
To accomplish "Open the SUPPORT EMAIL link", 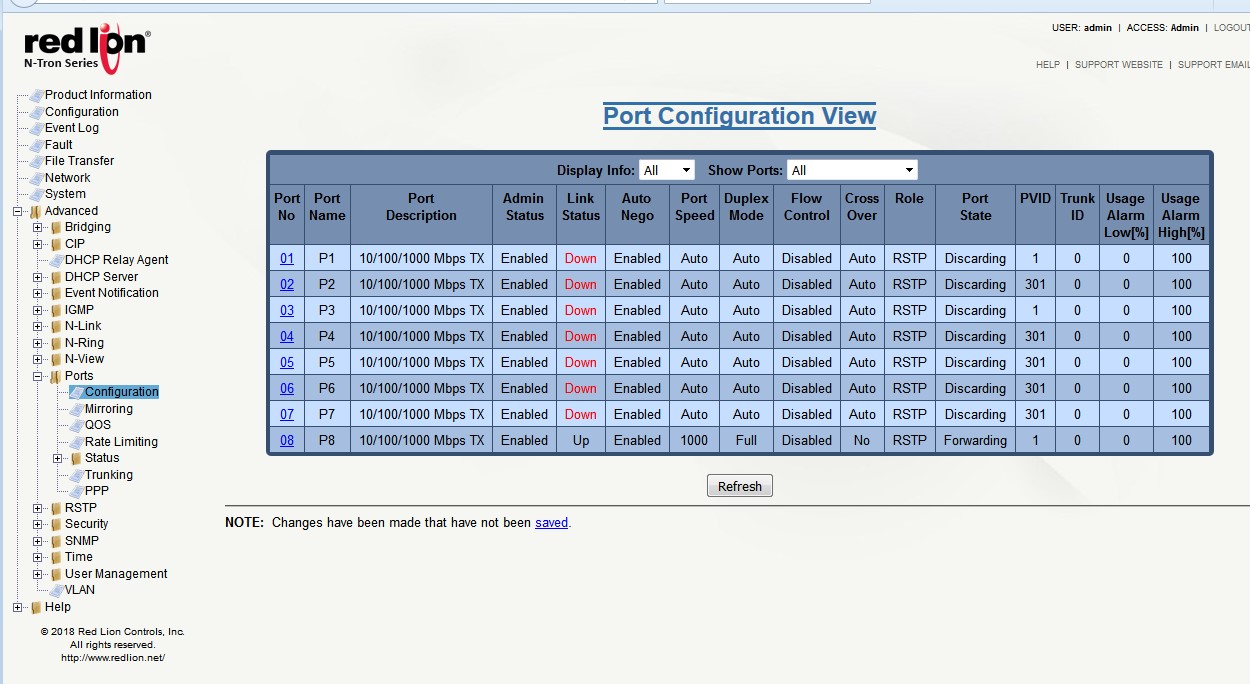I will coord(1214,65).
